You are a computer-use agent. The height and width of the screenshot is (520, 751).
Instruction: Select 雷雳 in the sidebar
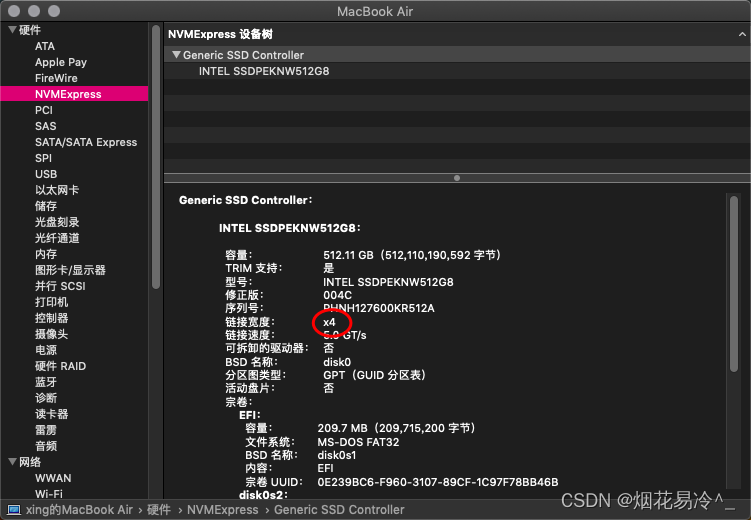coord(46,430)
